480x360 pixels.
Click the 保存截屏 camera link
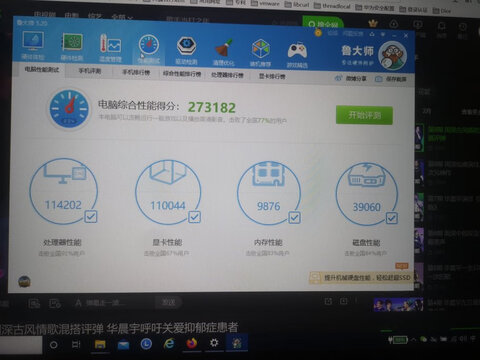point(391,79)
